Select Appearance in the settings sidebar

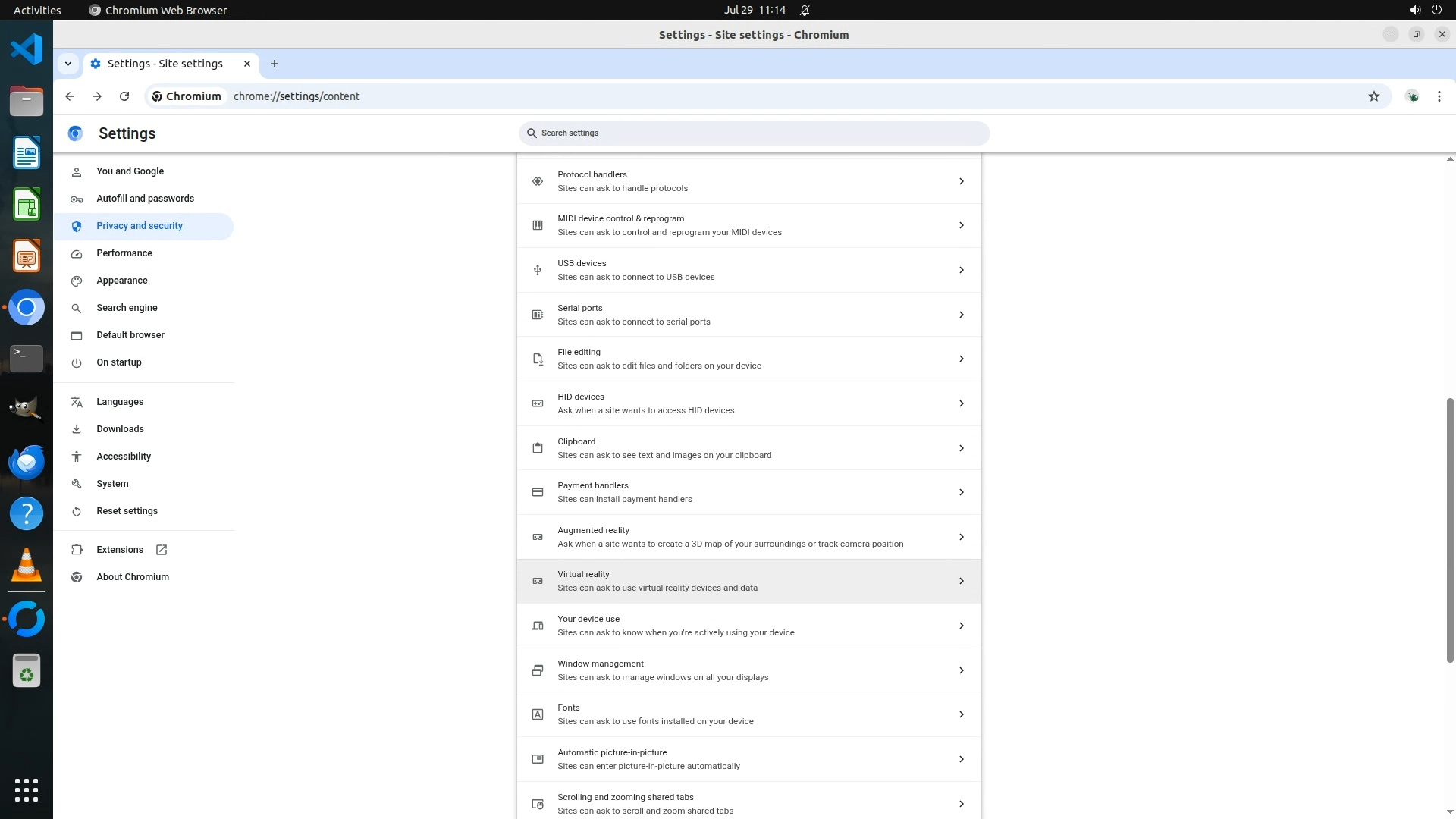122,281
